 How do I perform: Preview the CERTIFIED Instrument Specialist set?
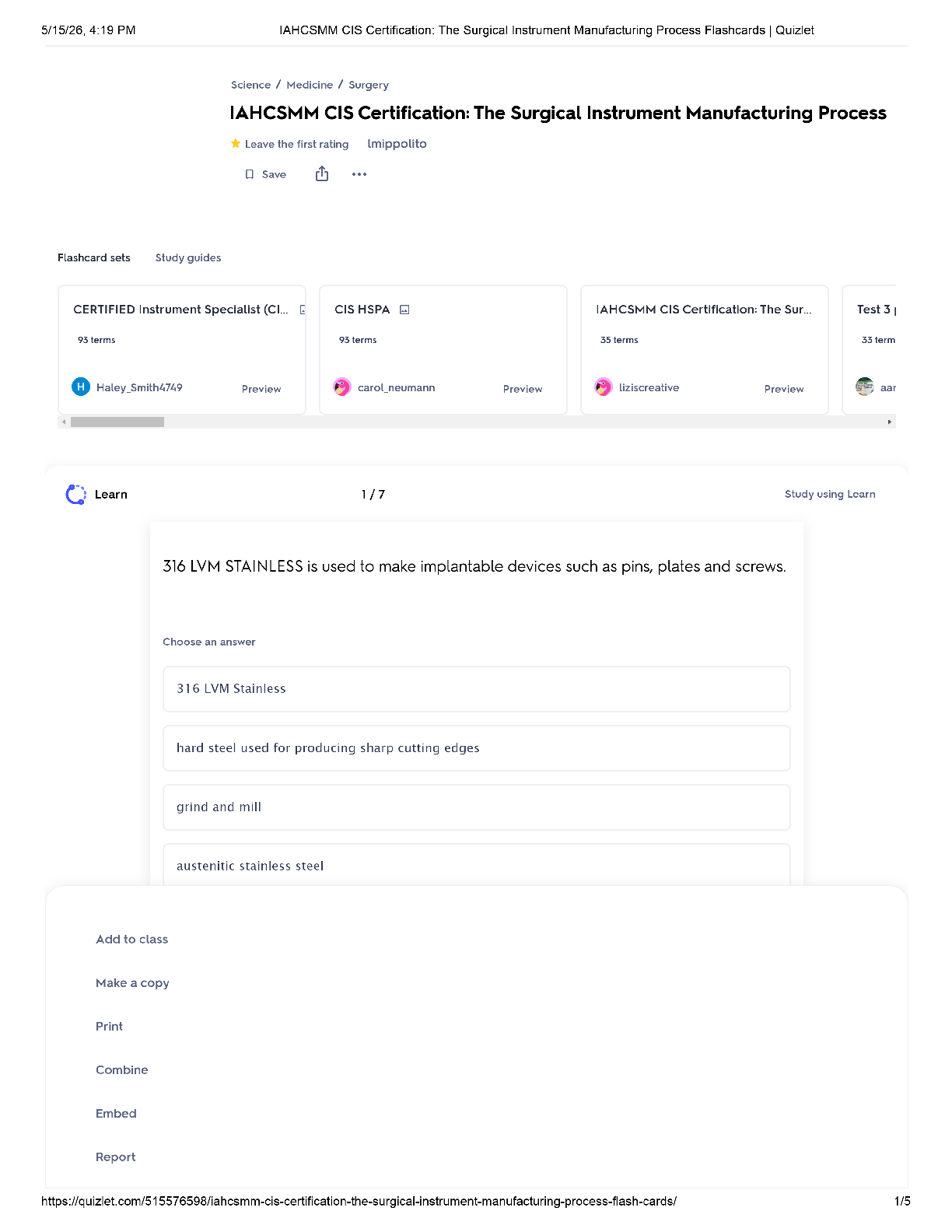(261, 389)
